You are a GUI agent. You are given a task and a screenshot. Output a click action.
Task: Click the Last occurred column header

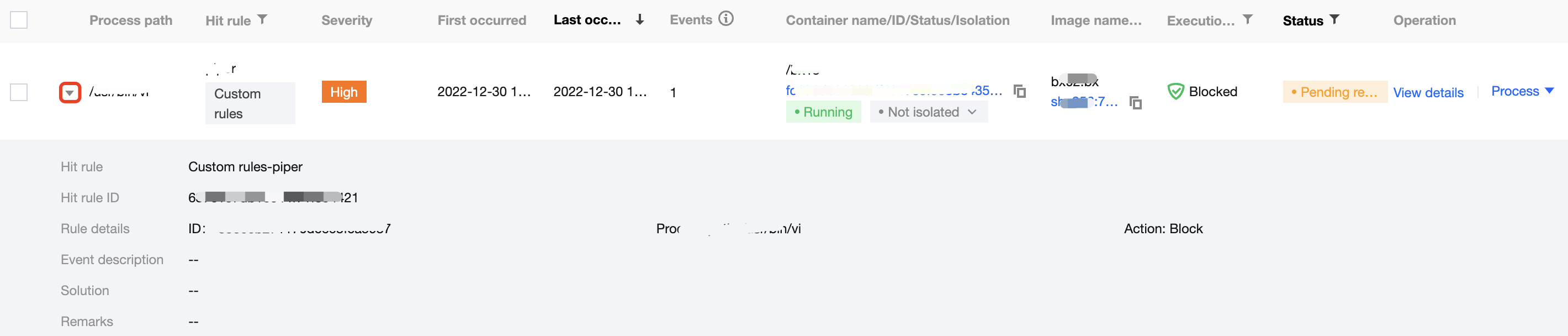[x=587, y=20]
